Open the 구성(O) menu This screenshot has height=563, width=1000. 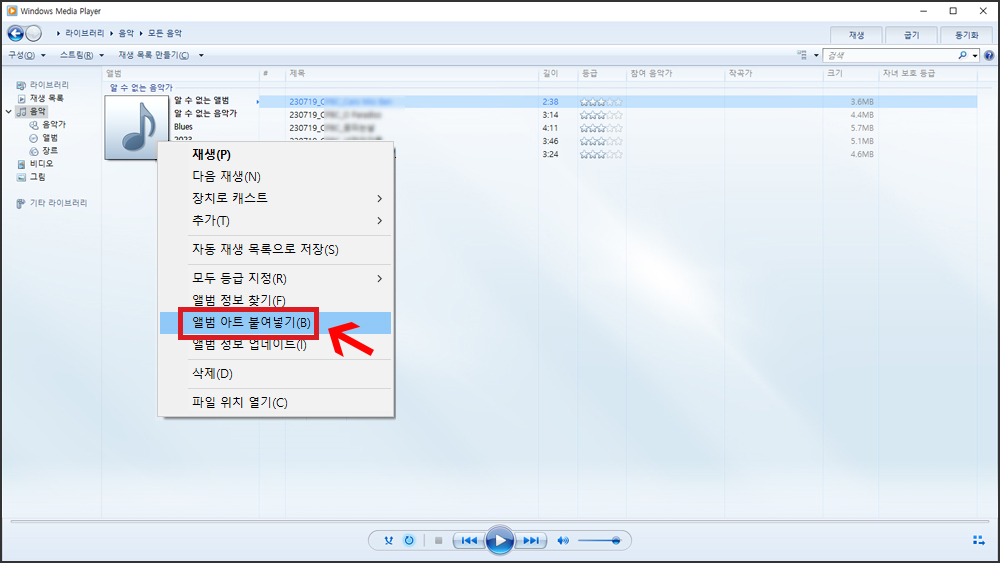(27, 55)
